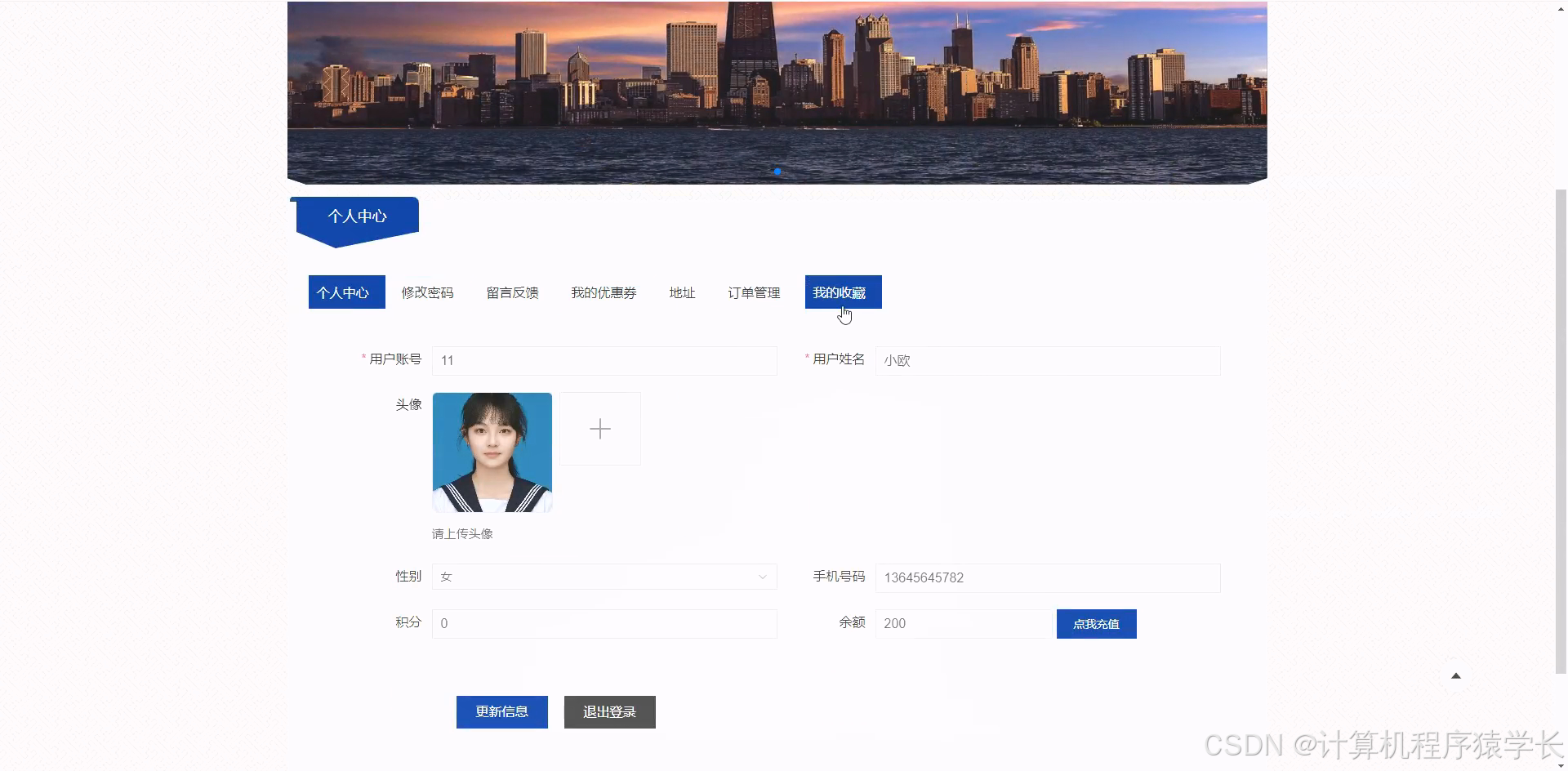The image size is (1568, 771).
Task: Open the 我的收藏 tab
Action: 842,292
